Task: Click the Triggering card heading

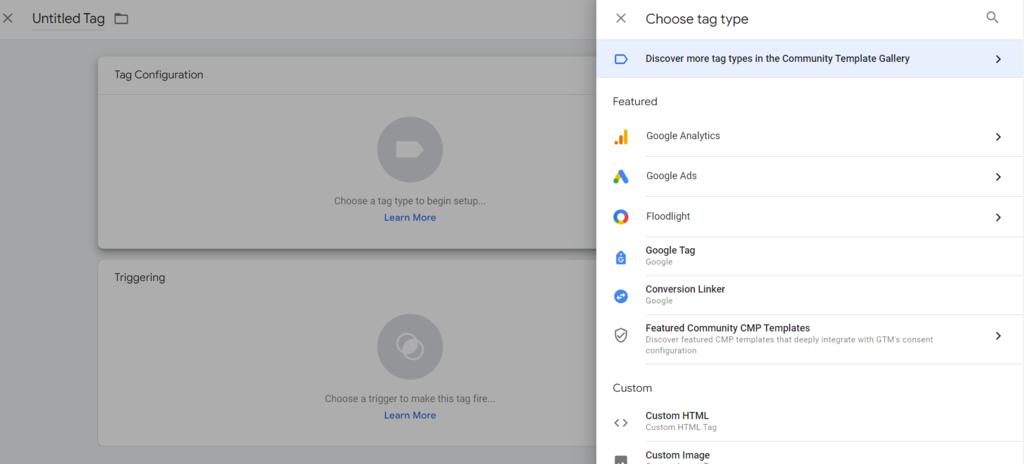Action: click(x=140, y=278)
